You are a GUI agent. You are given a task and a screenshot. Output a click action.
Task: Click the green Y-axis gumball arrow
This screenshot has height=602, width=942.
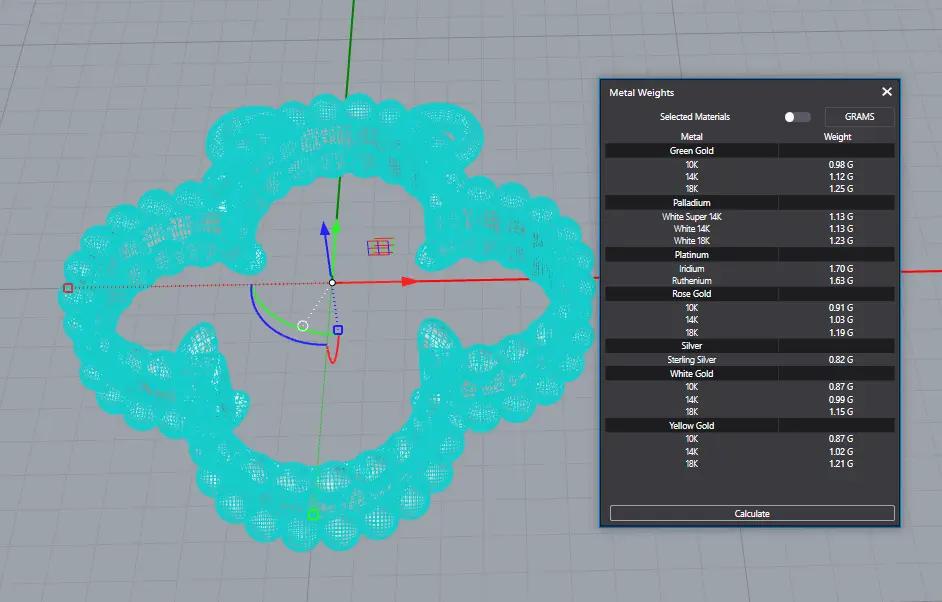pyautogui.click(x=336, y=227)
